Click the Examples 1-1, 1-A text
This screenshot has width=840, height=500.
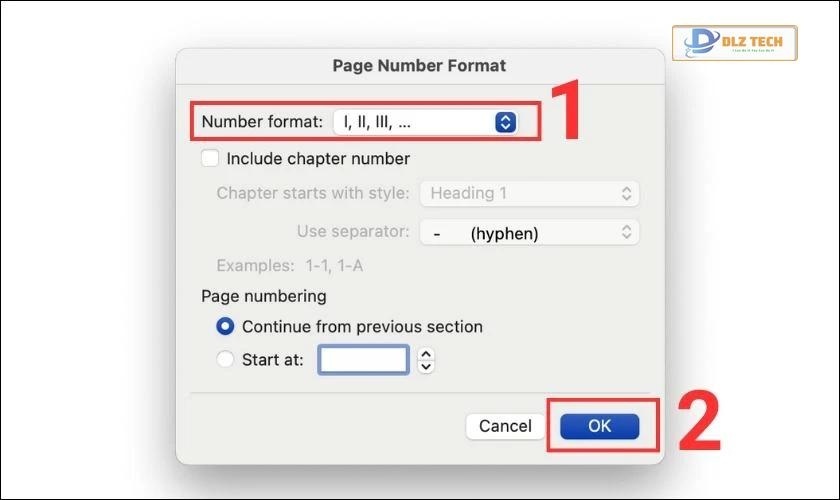pyautogui.click(x=282, y=266)
